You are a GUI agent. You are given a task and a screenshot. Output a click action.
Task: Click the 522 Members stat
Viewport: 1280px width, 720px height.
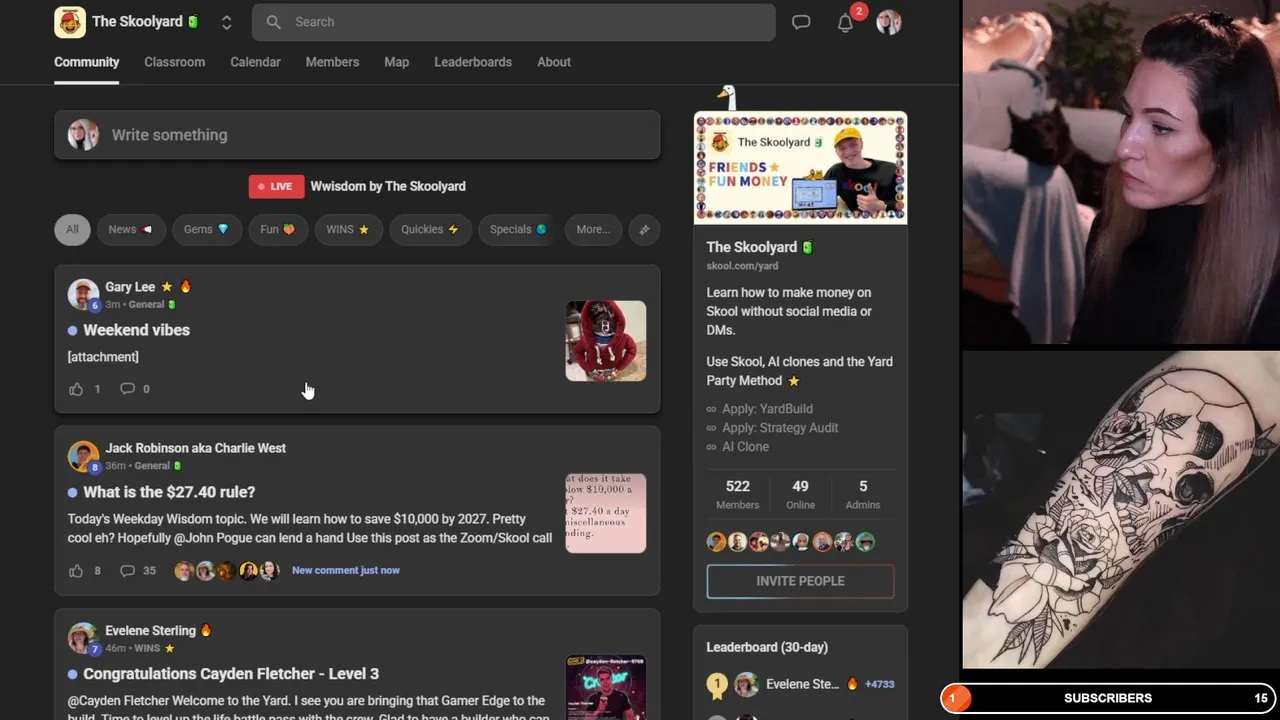(x=738, y=494)
